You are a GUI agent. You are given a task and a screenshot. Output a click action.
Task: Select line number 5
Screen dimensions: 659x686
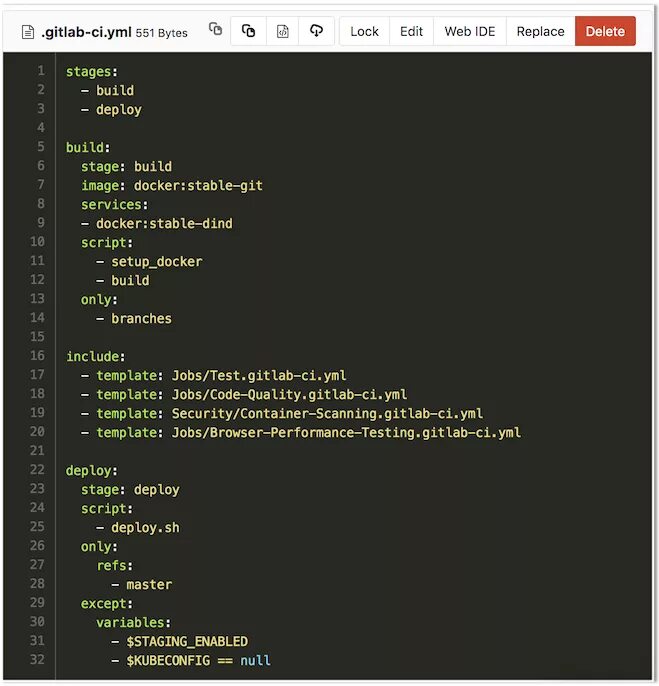(x=41, y=147)
